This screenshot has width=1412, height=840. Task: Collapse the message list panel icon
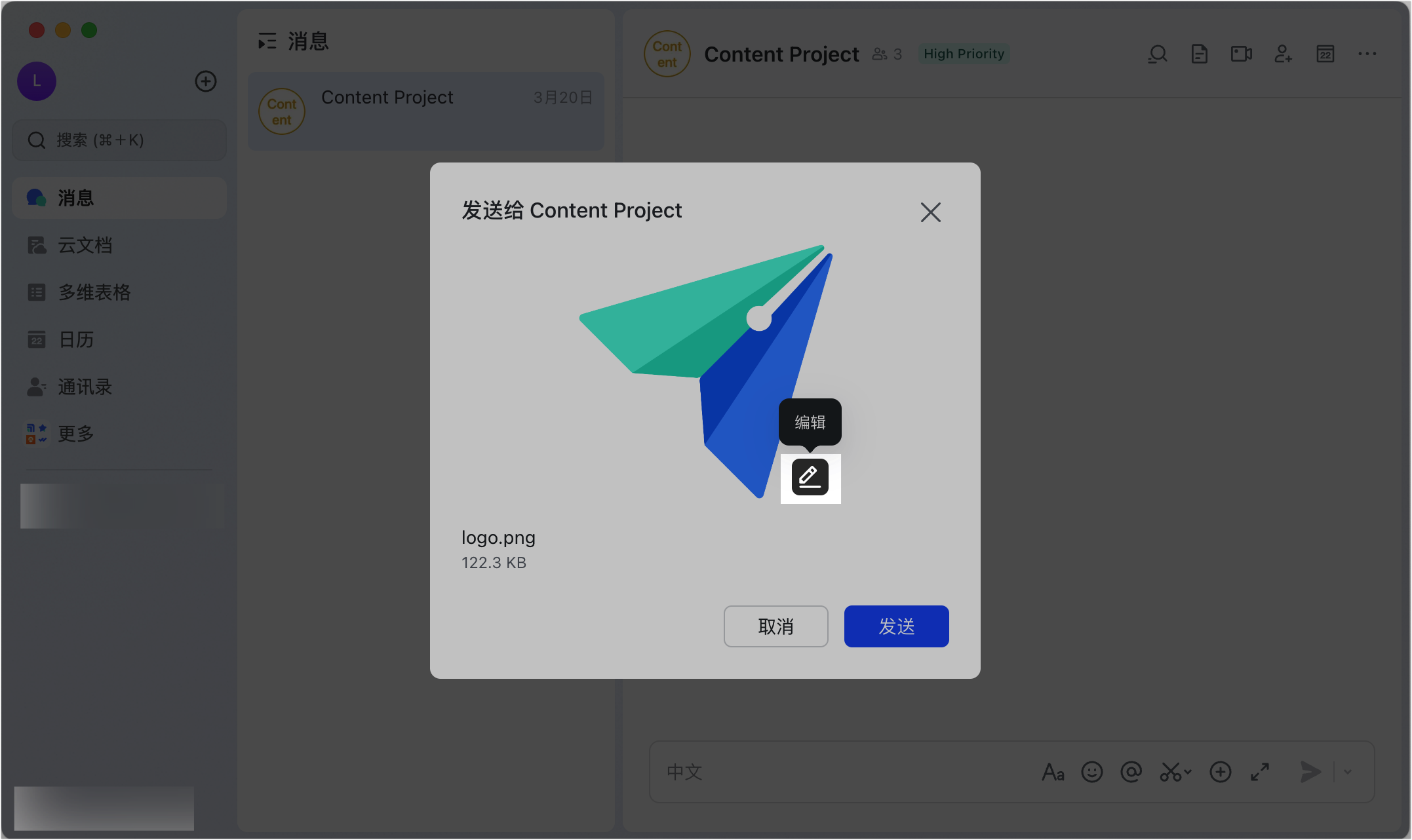pos(267,41)
